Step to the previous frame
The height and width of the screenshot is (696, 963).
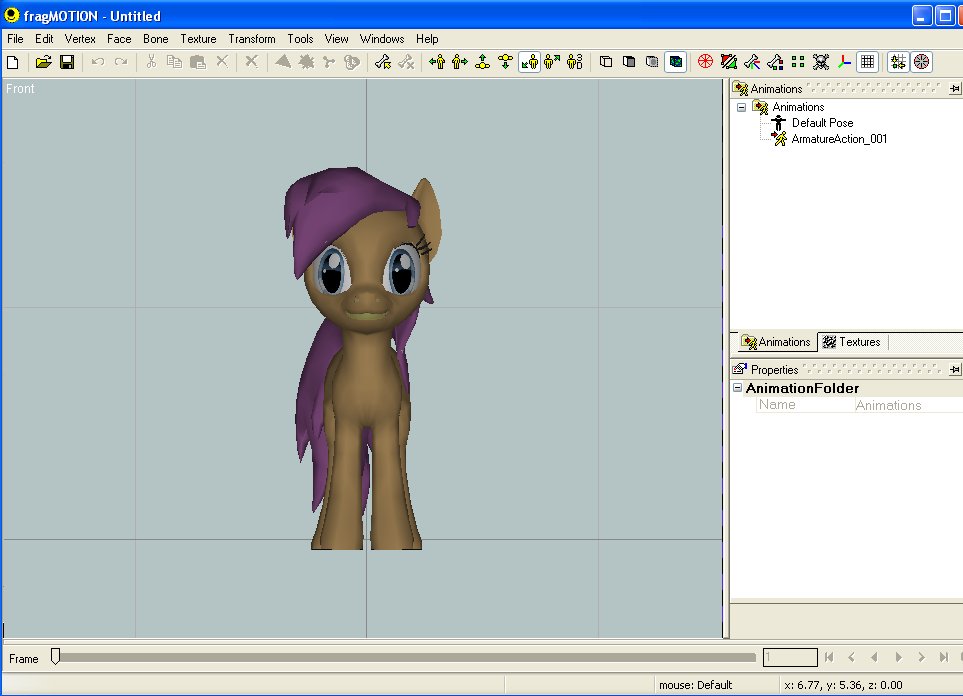(x=852, y=657)
